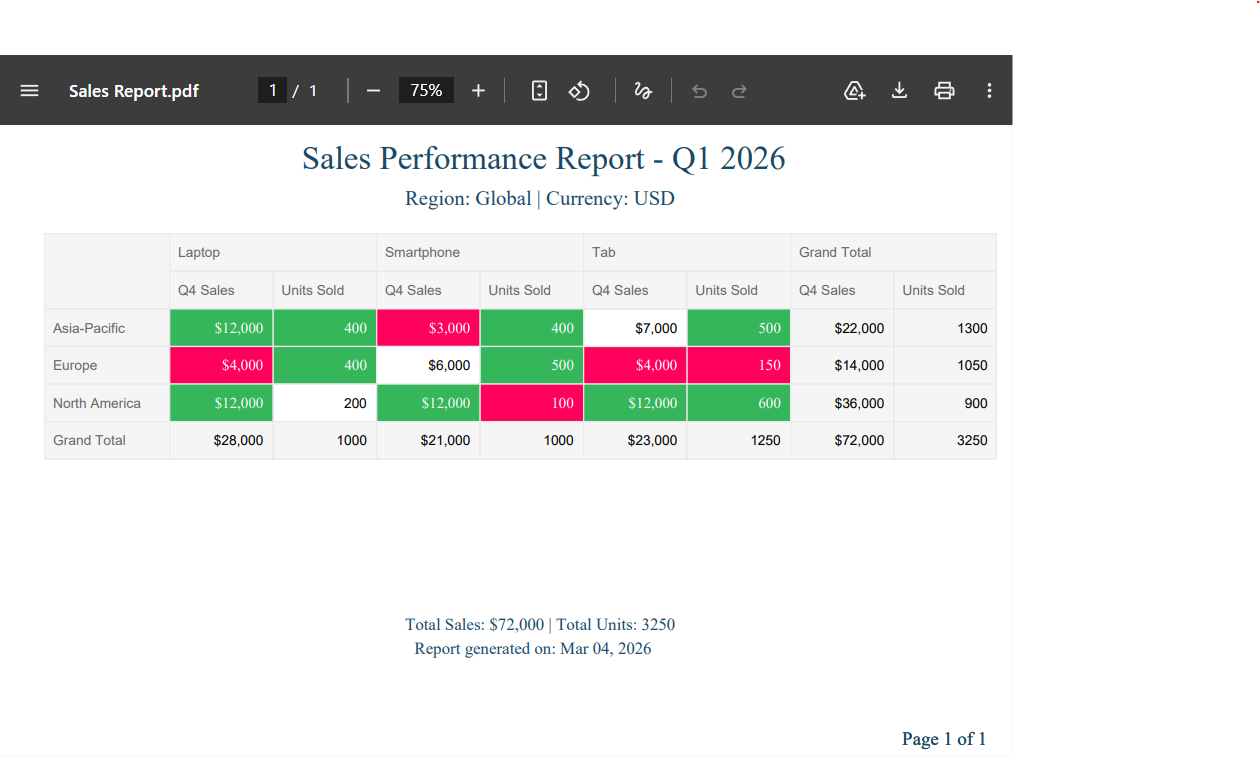Click the $72,000 grand total cell
Viewport: 1260px width, 757px height.
coord(842,440)
